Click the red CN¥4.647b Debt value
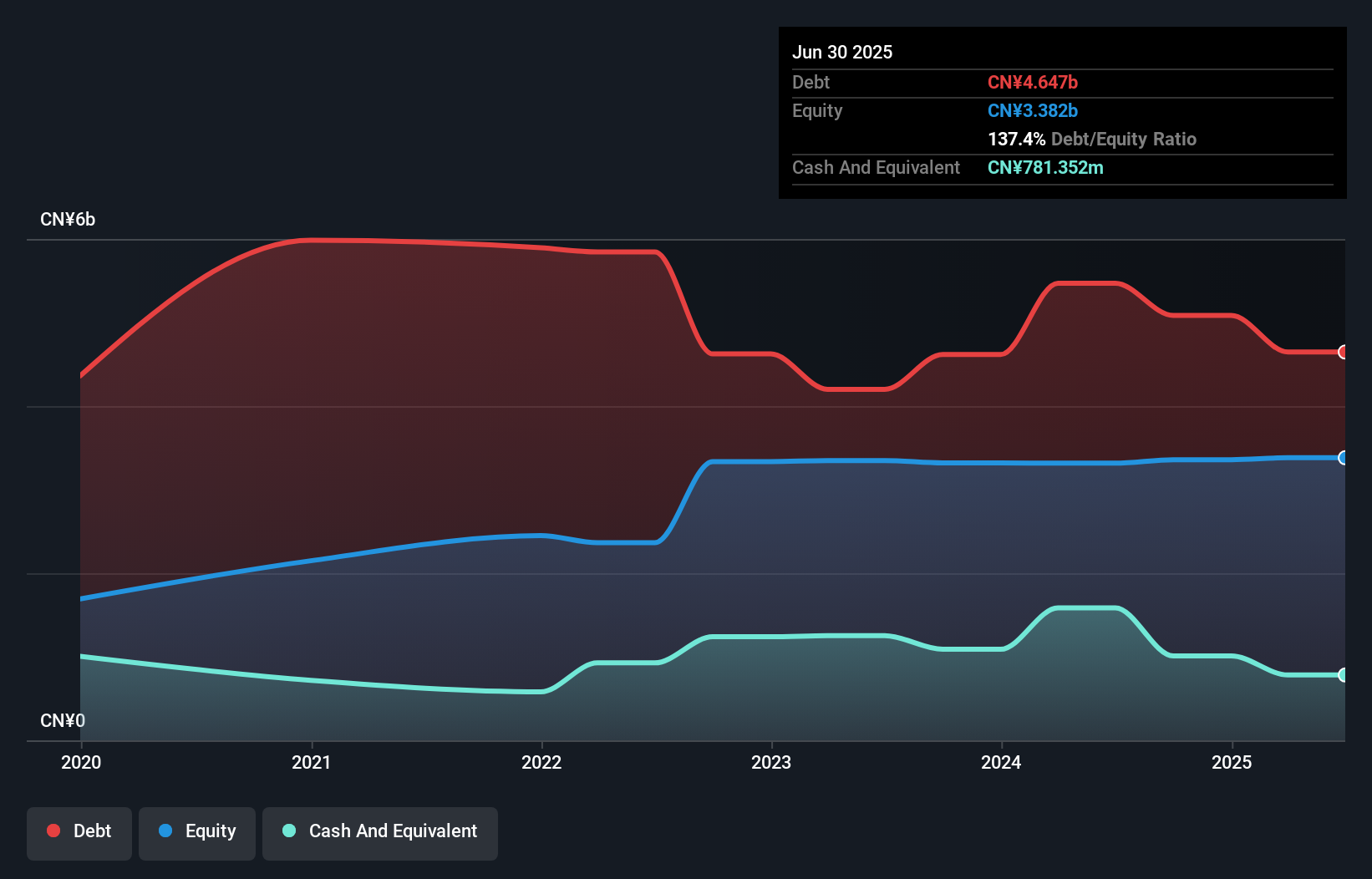The image size is (1372, 879). 1034,82
